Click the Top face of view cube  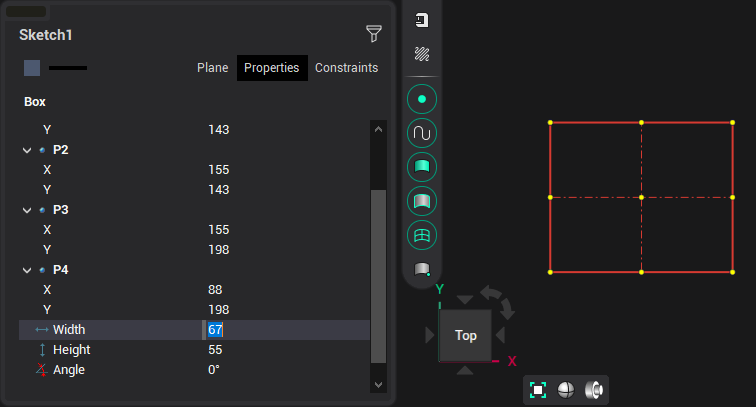[x=465, y=336]
